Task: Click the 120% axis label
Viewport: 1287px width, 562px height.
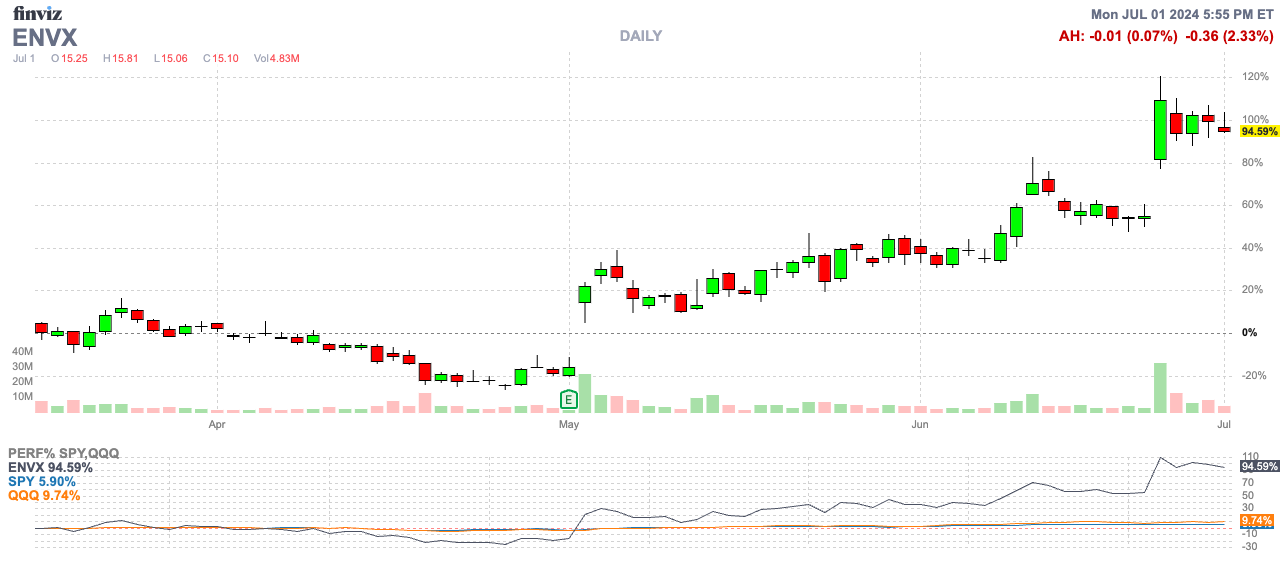Action: point(1255,77)
